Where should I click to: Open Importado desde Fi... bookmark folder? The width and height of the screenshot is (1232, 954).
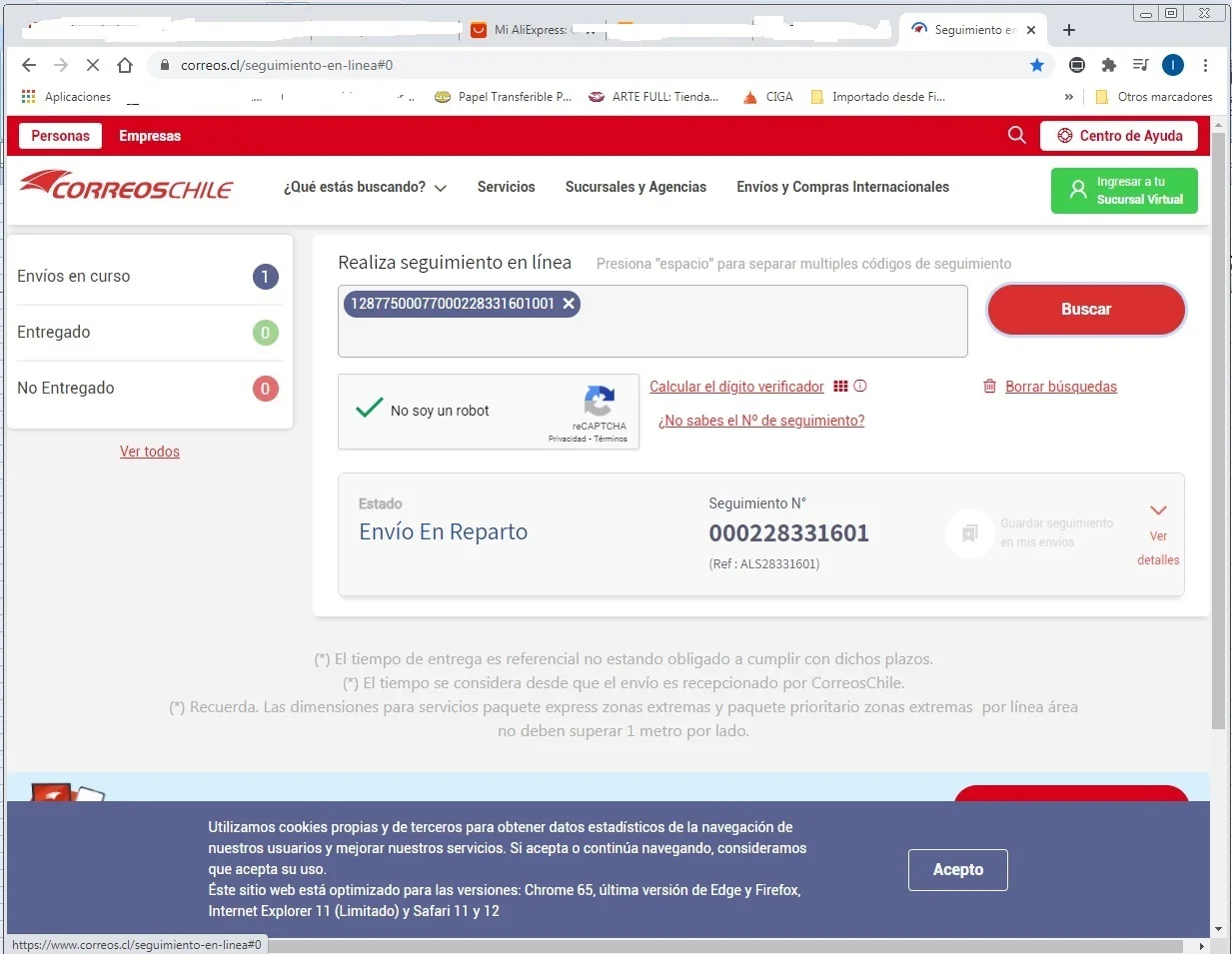(877, 97)
